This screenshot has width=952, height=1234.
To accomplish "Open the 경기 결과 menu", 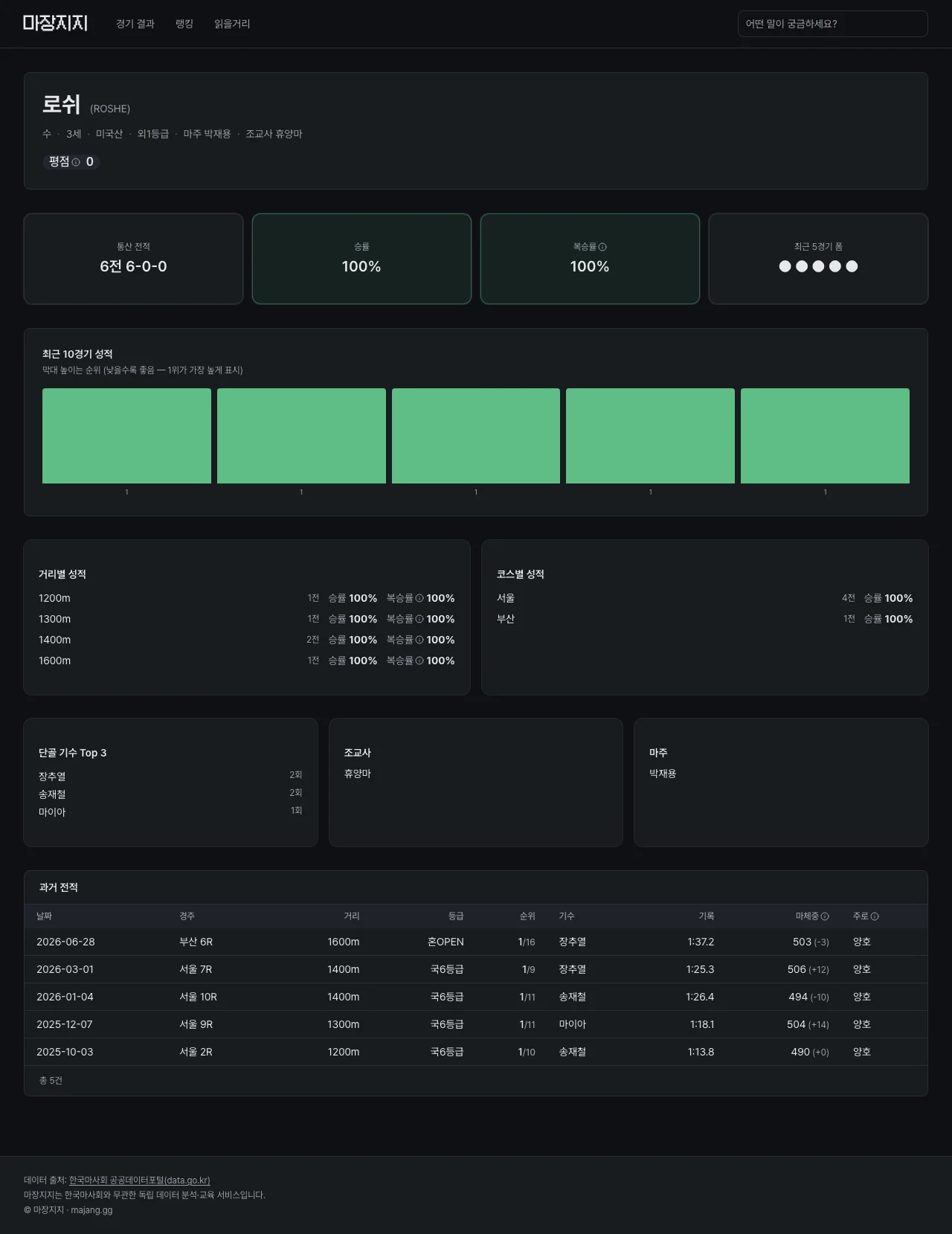I will tap(135, 24).
